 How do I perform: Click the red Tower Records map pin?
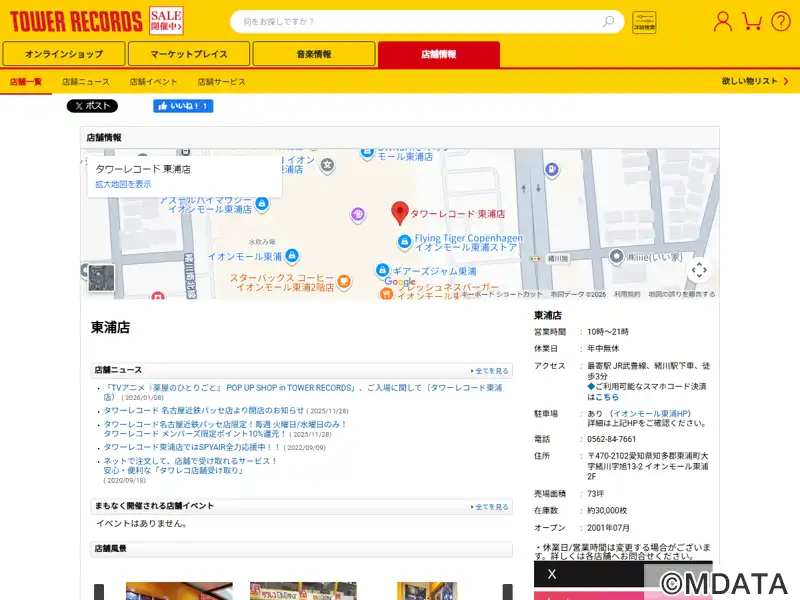click(x=399, y=213)
